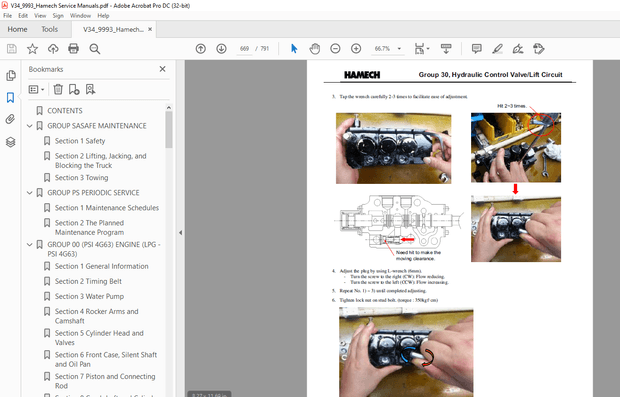620x397 pixels.
Task: Select the arrow Selection tool
Action: (x=294, y=49)
